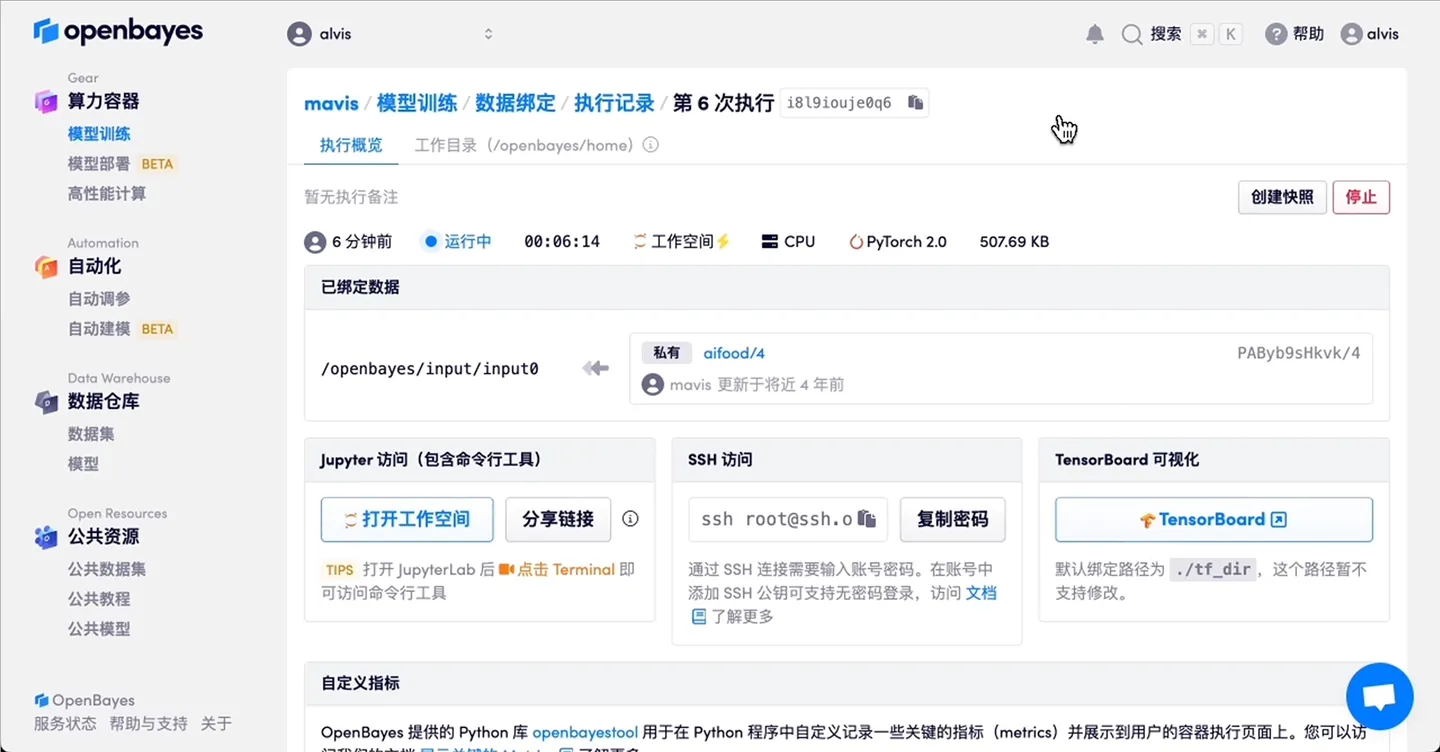Click the notification bell icon

pyautogui.click(x=1094, y=33)
